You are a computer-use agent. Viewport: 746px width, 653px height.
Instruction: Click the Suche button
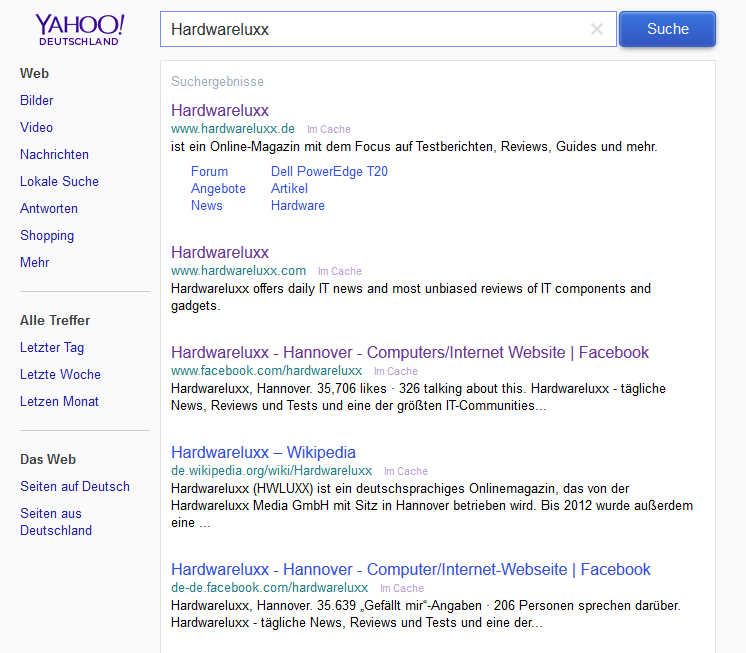point(667,29)
